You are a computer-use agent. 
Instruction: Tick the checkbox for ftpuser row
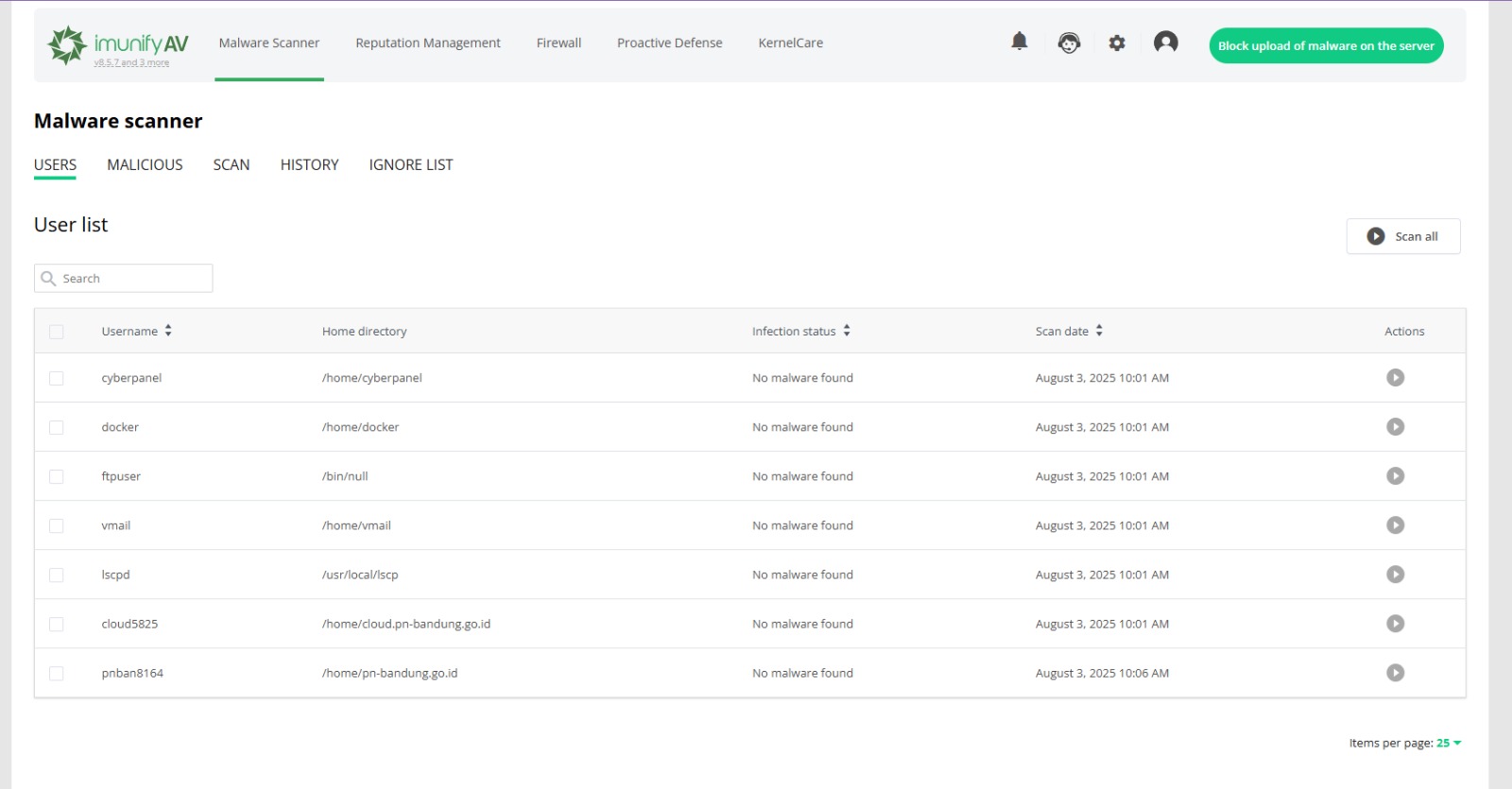57,476
